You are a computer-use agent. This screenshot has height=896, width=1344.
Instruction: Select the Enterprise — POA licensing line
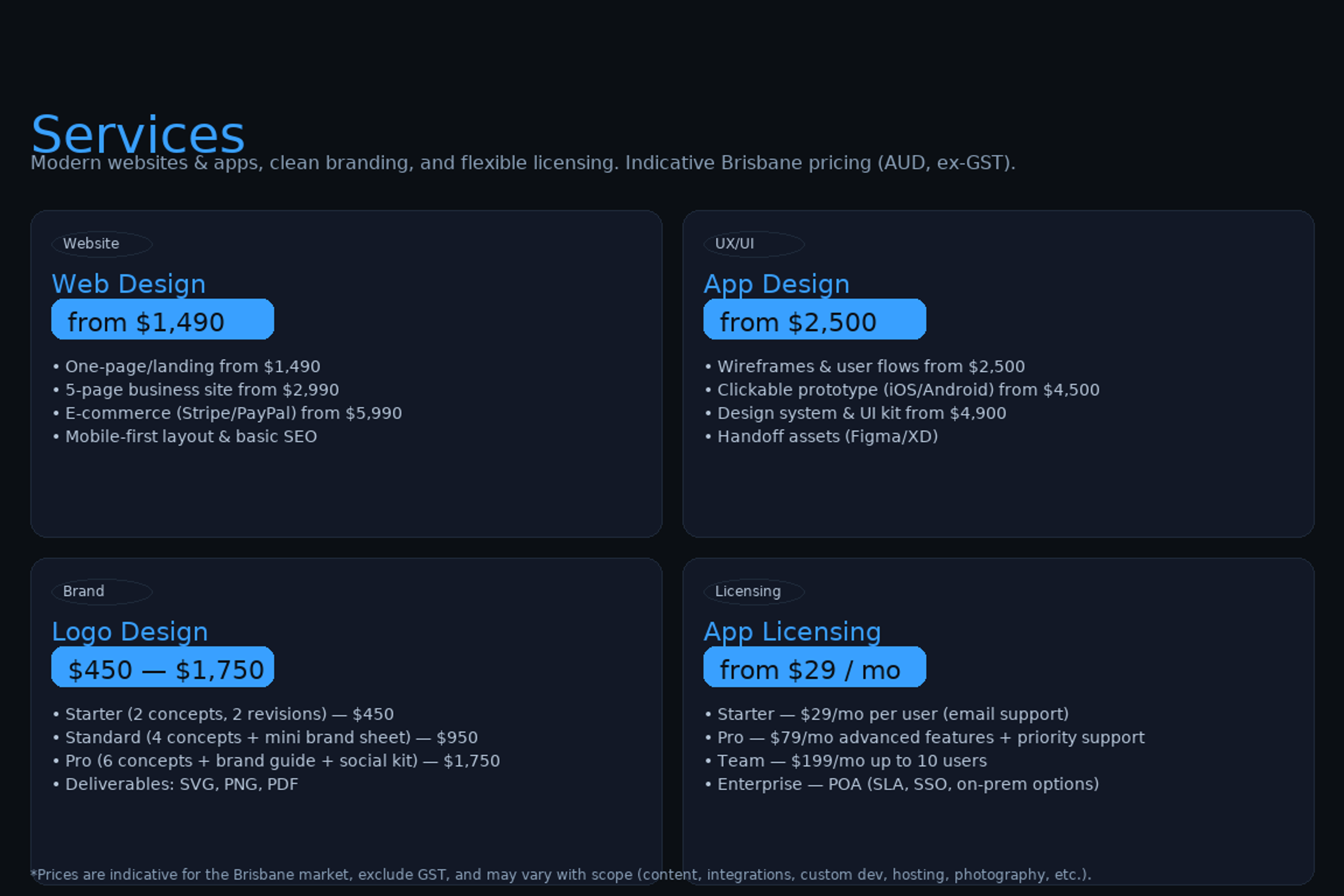click(908, 785)
